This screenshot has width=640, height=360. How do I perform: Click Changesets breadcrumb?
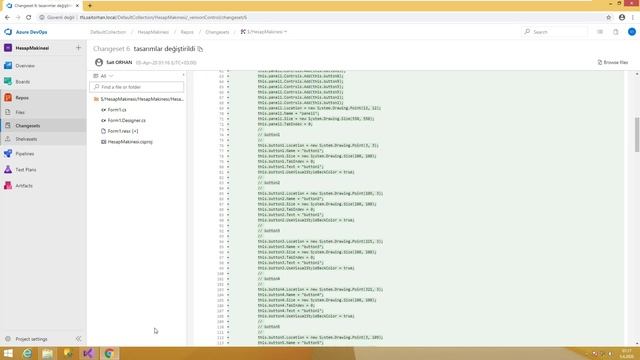coord(217,32)
